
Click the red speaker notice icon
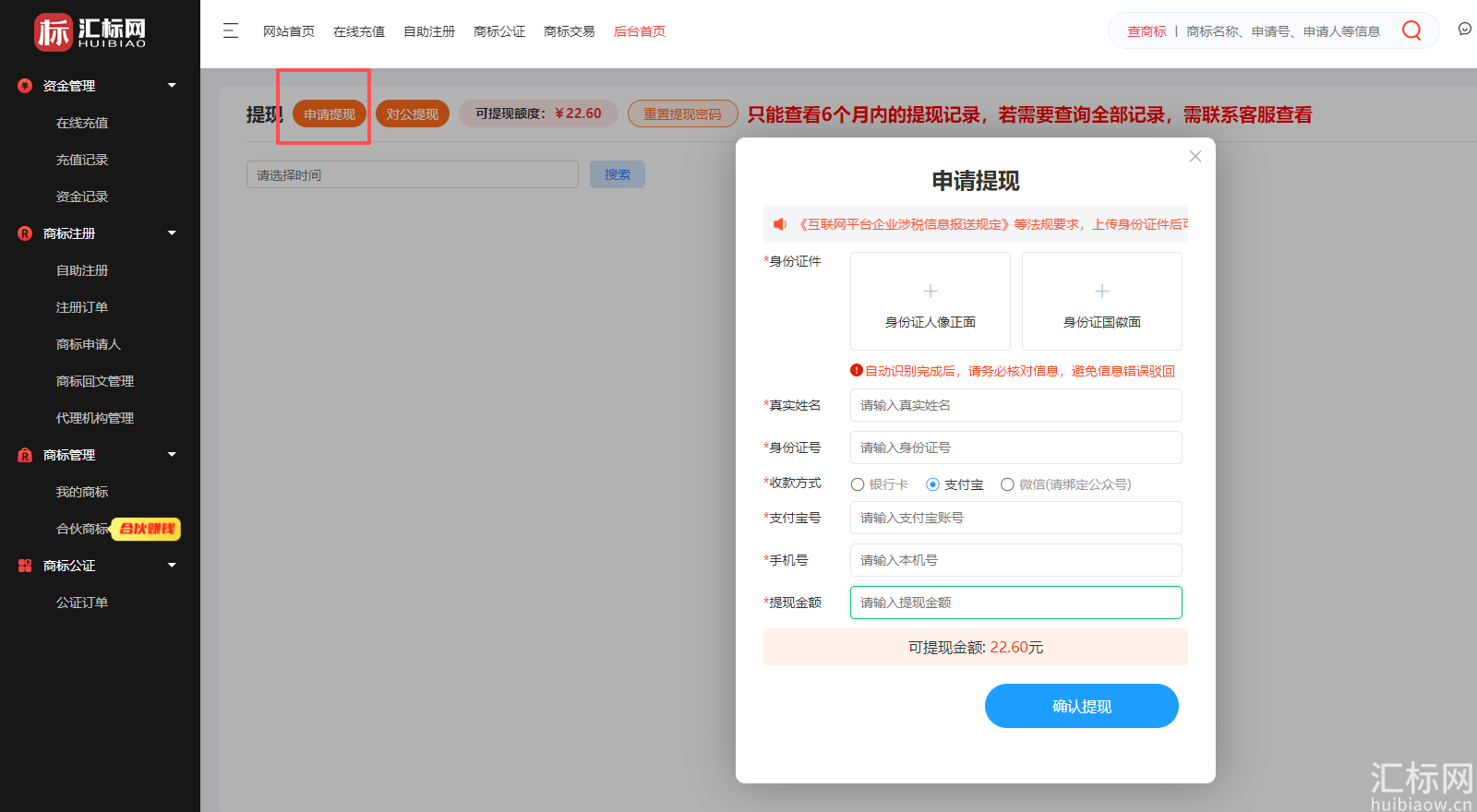[780, 224]
